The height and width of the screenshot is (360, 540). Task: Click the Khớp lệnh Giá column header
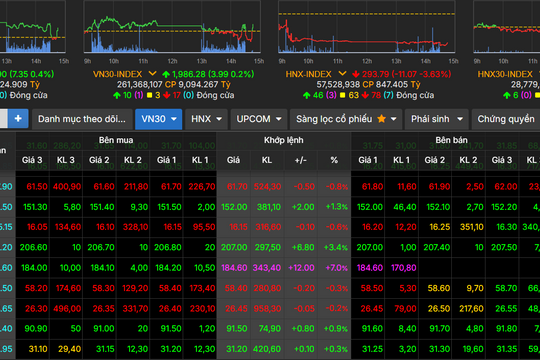click(233, 160)
